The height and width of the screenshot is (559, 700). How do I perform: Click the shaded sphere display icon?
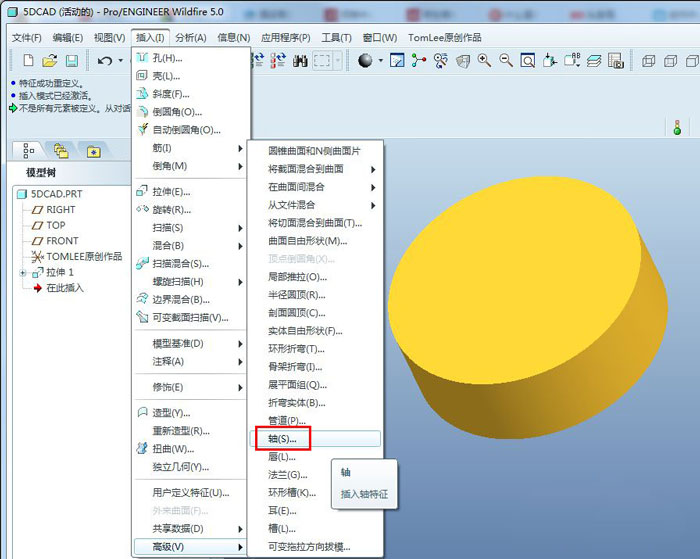[365, 61]
